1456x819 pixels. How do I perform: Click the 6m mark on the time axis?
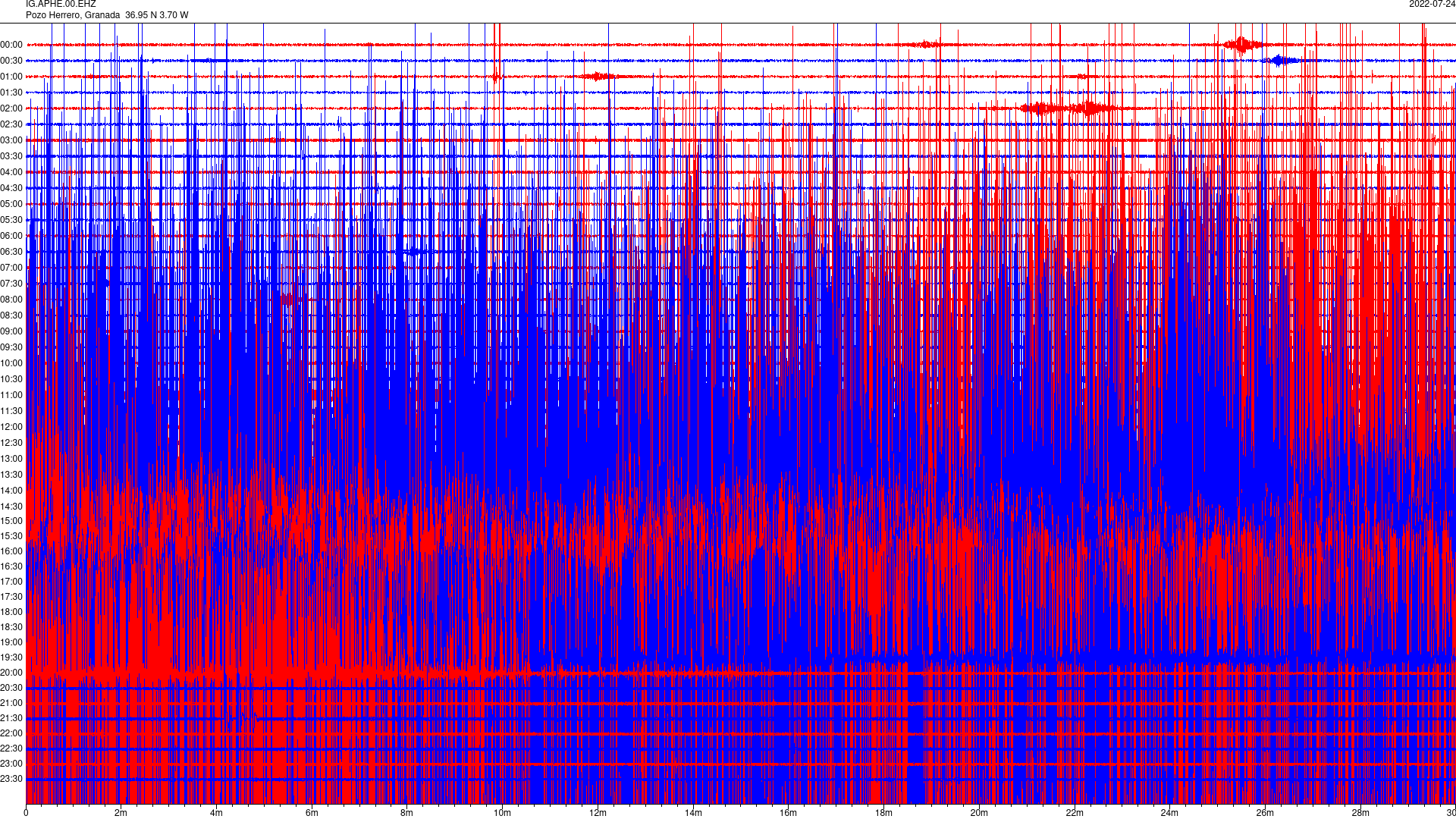(312, 813)
